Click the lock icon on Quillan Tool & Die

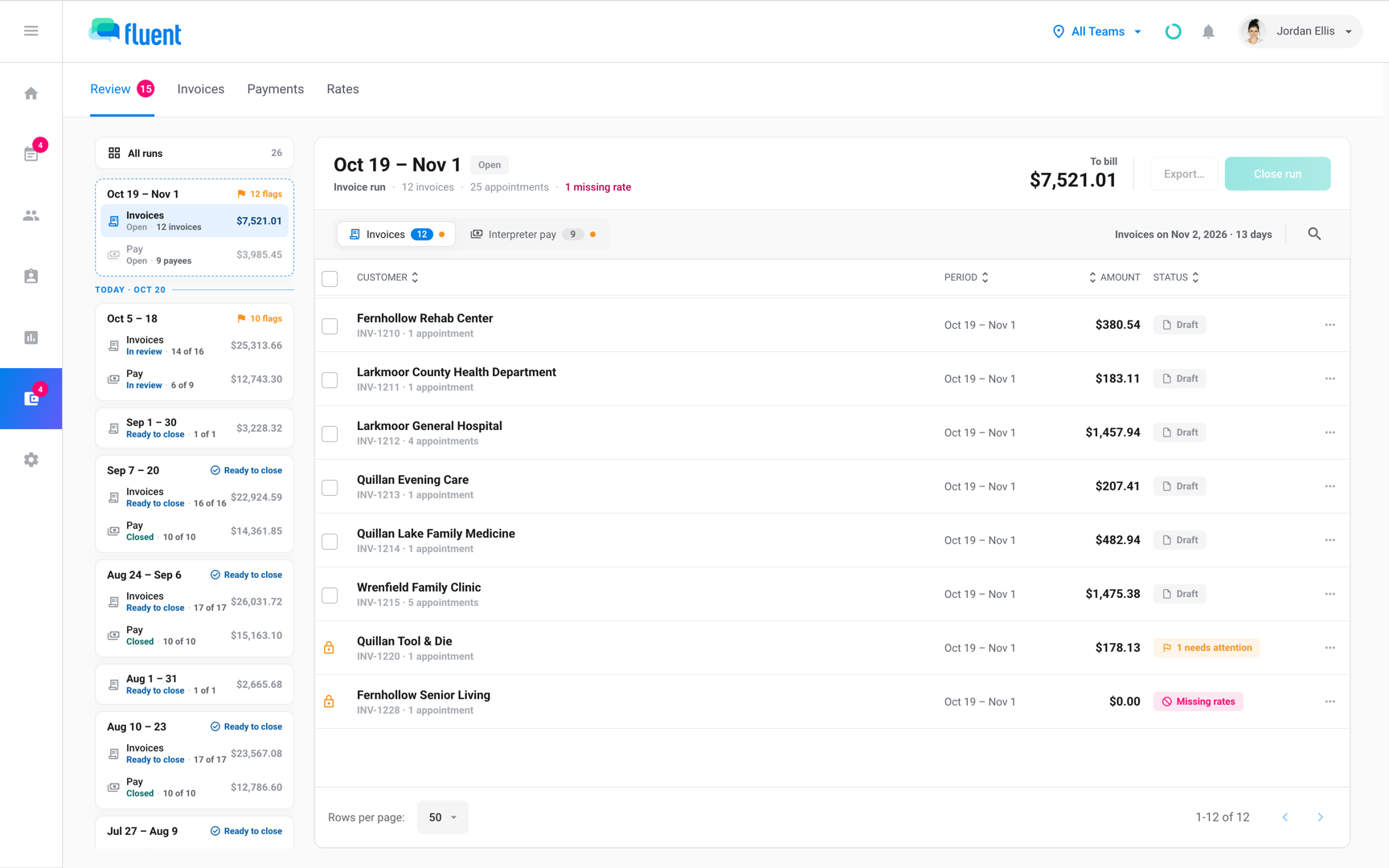(x=329, y=648)
